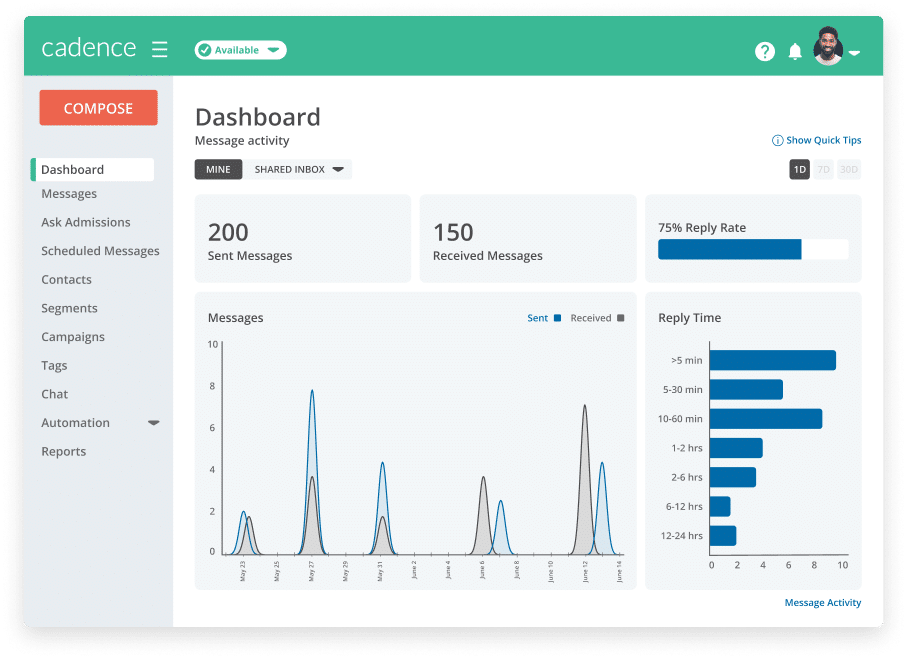Click the availability checkmark icon
This screenshot has width=908, height=659.
point(207,49)
